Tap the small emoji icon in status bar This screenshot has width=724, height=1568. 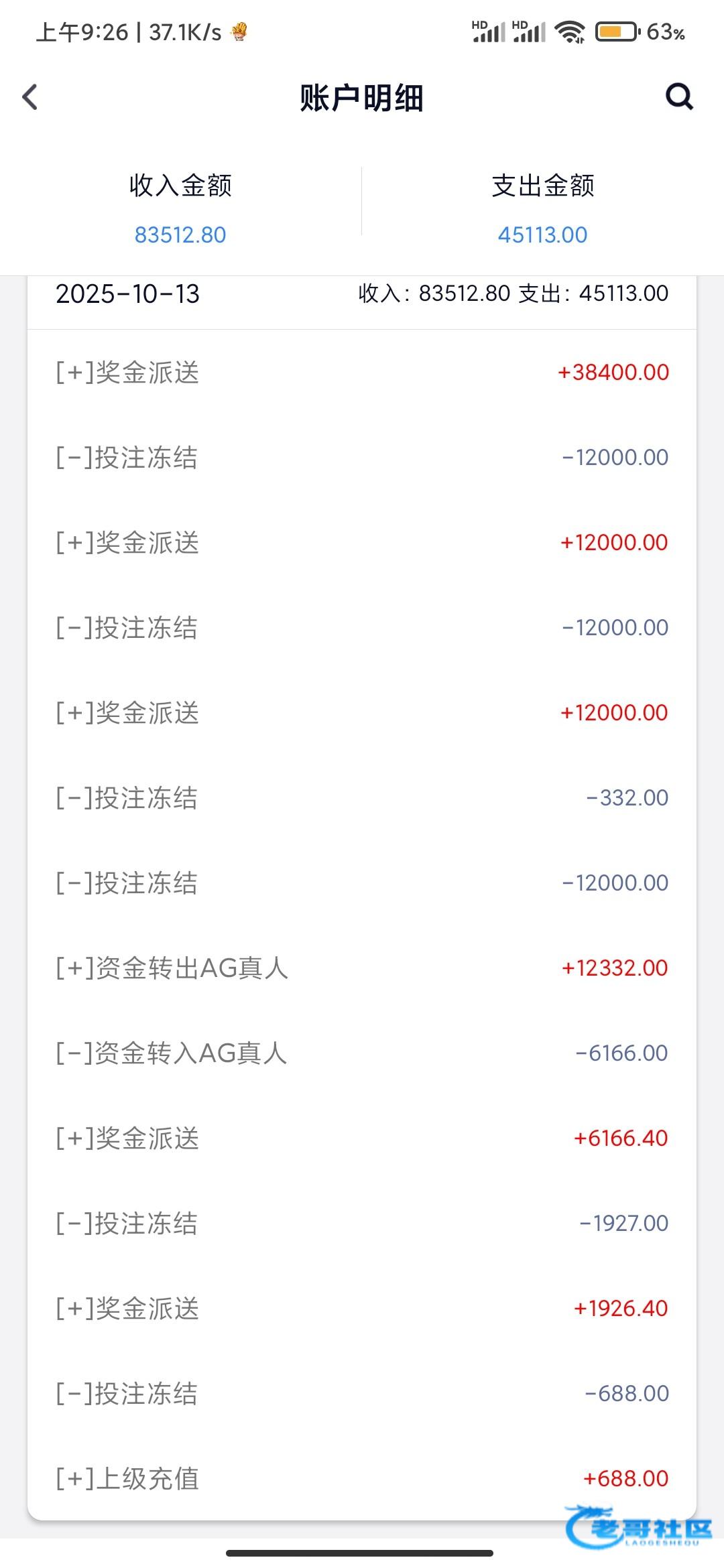tap(239, 31)
